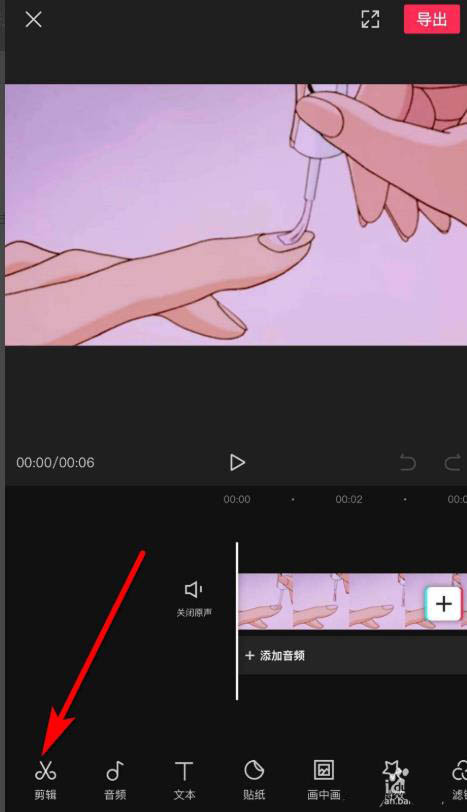Screen dimensions: 467x812
Task: Open the 贴纸 sticker tool
Action: pos(254,779)
